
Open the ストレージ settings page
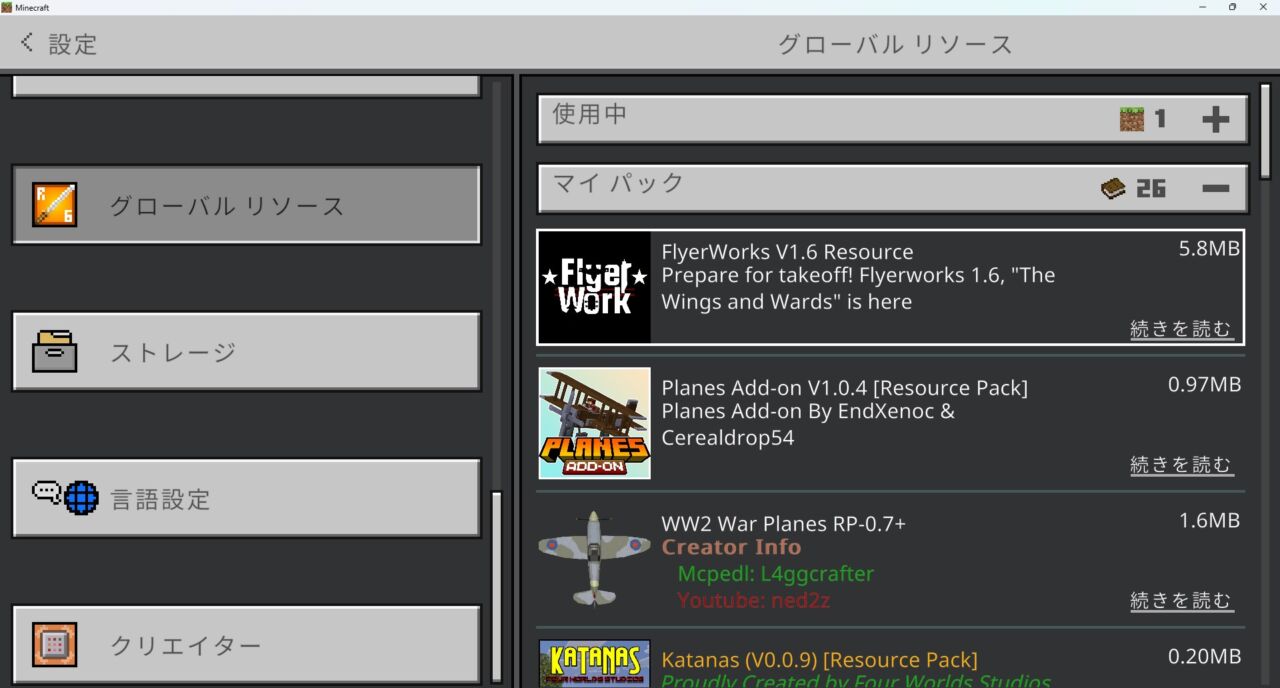(x=246, y=351)
